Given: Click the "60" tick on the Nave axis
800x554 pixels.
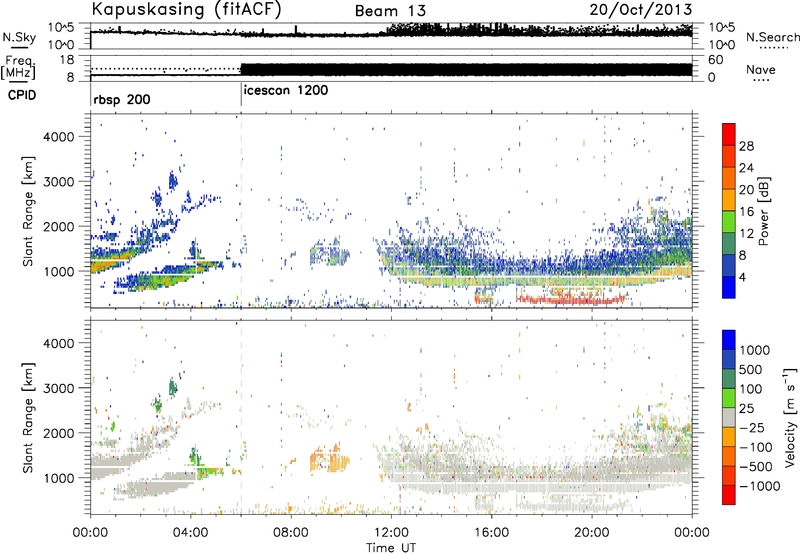Looking at the screenshot, I should [716, 60].
